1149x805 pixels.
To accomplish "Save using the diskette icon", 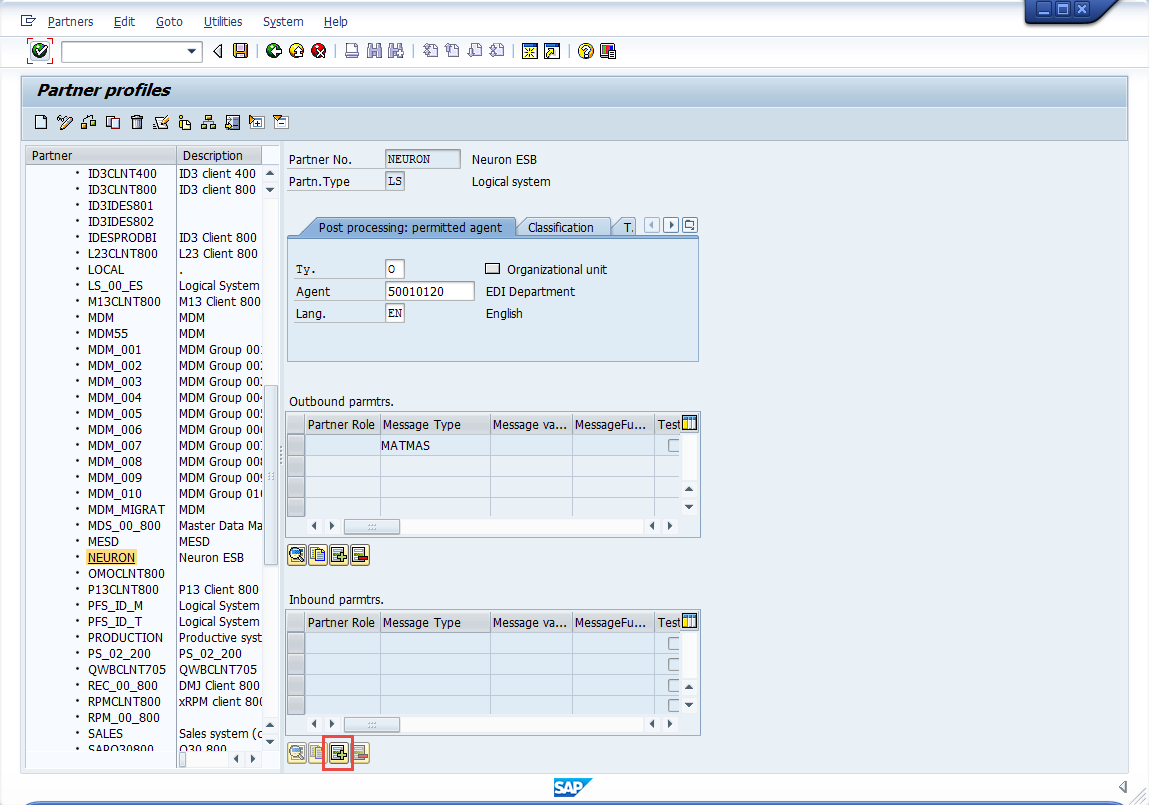I will [x=240, y=51].
